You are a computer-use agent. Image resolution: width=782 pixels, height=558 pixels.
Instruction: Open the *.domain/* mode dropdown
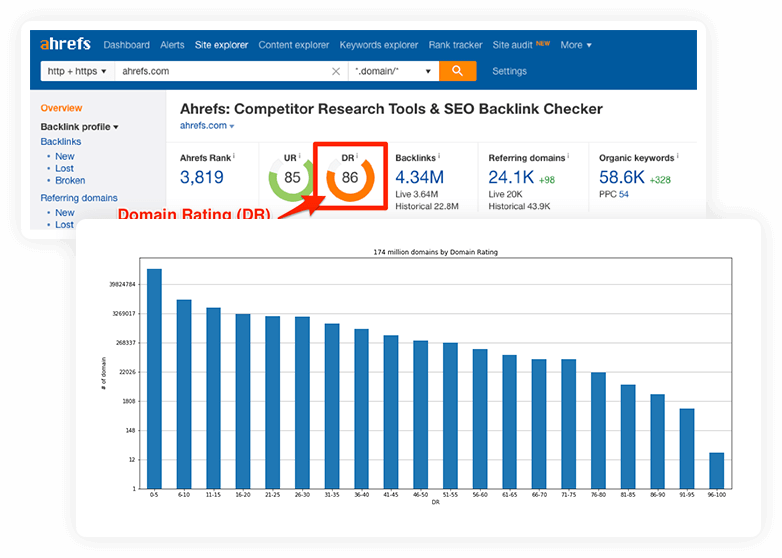(394, 72)
